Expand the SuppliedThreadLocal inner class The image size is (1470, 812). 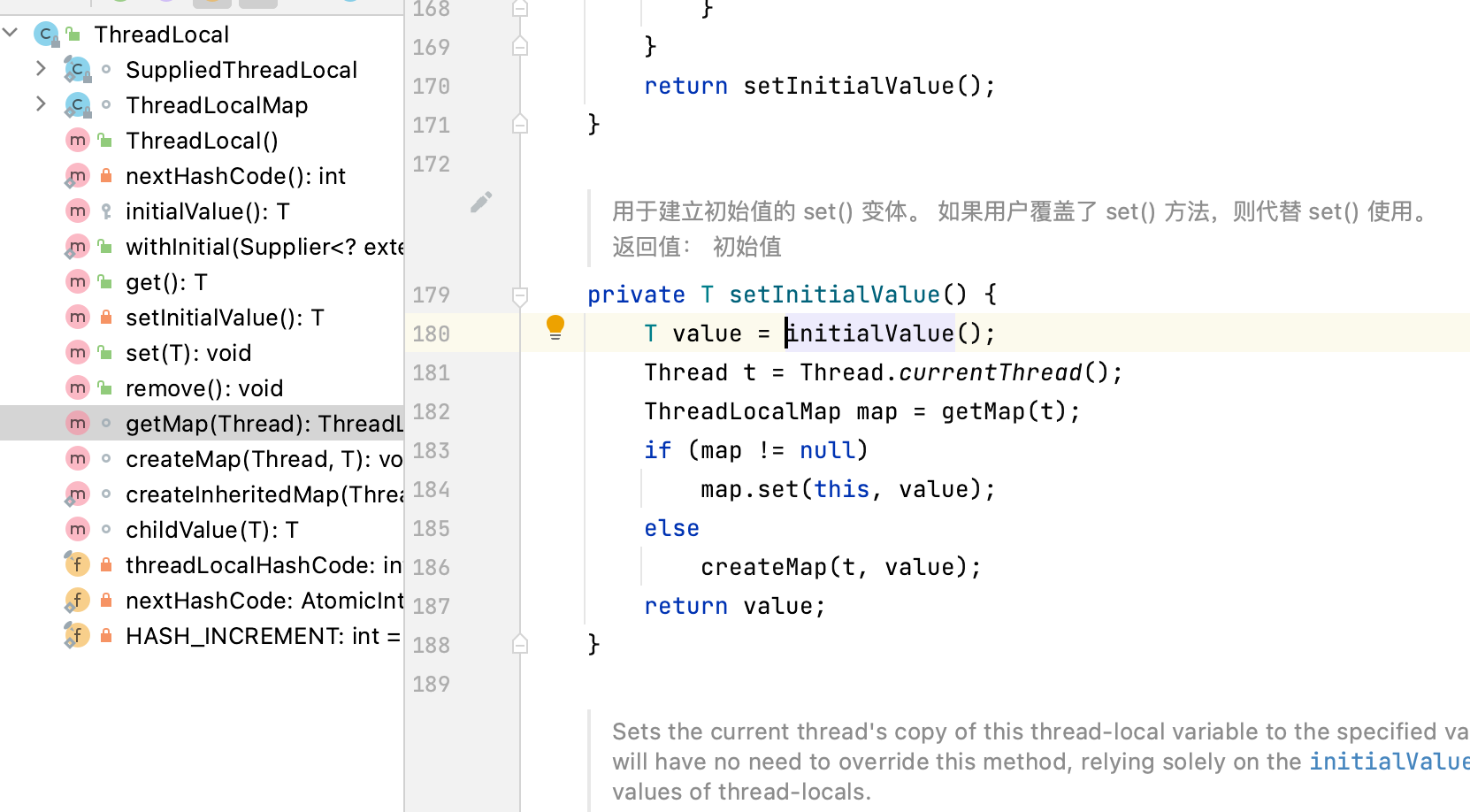coord(41,69)
